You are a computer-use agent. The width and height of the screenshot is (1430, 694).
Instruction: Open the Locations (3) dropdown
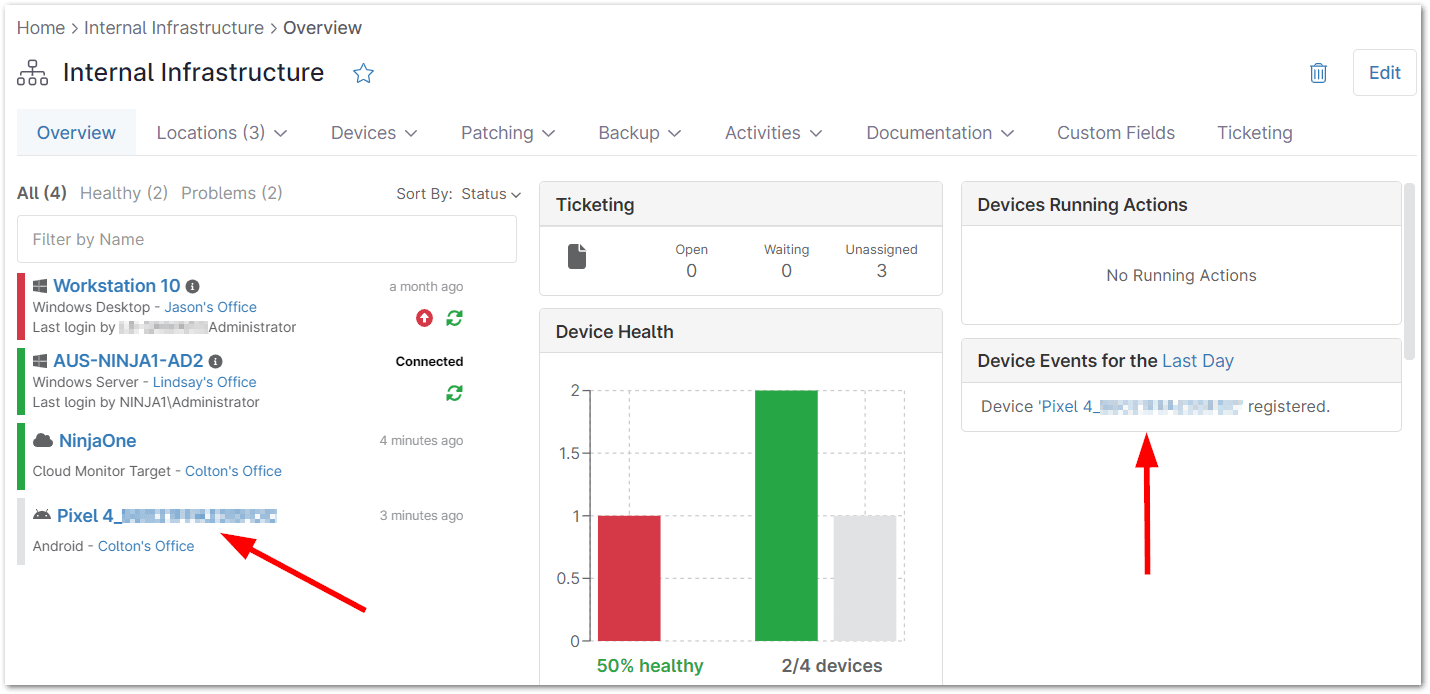221,132
